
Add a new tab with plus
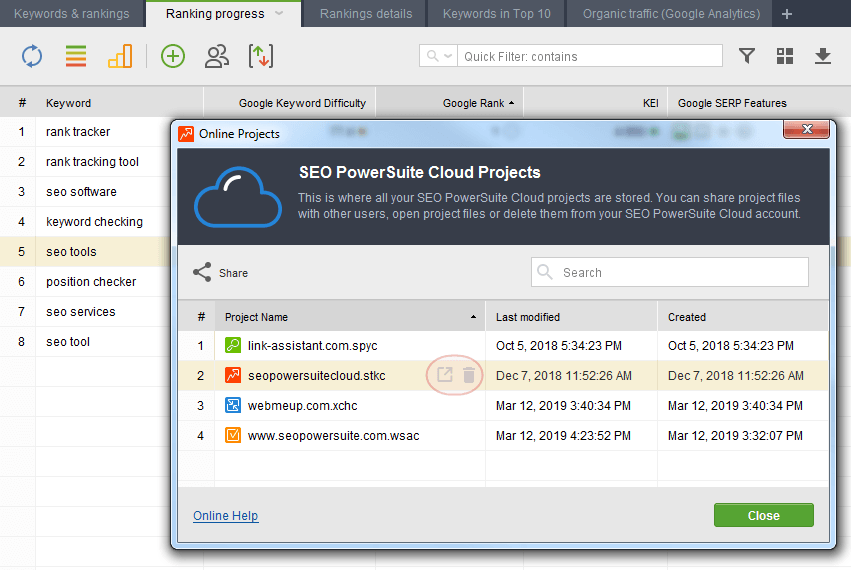(787, 14)
